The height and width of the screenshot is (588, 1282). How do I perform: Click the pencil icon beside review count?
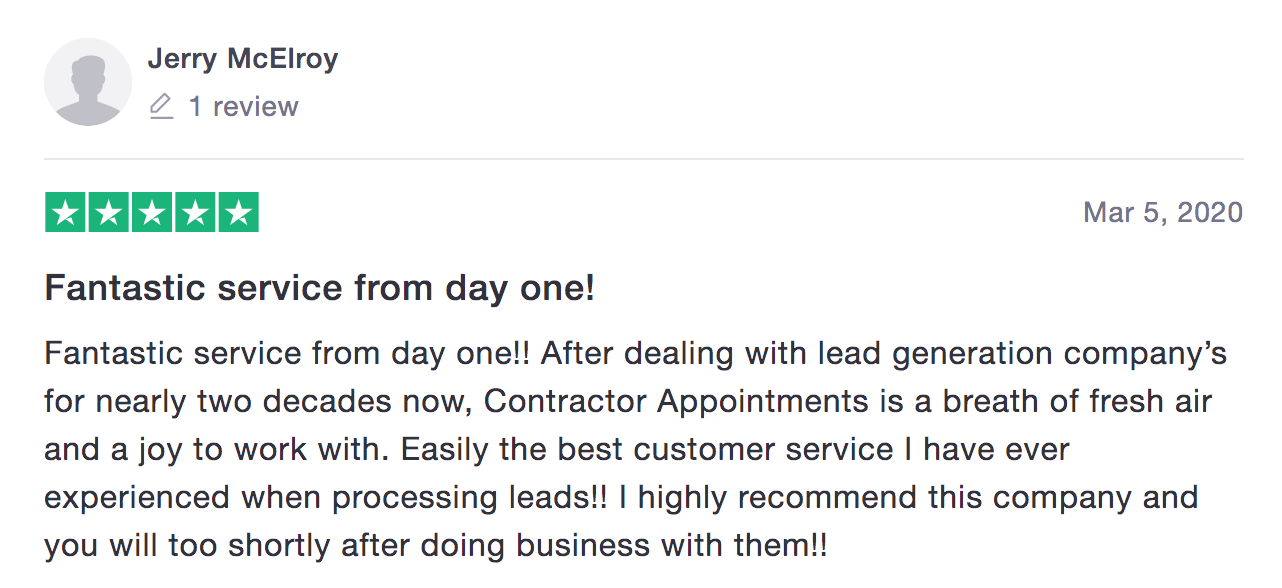[161, 107]
